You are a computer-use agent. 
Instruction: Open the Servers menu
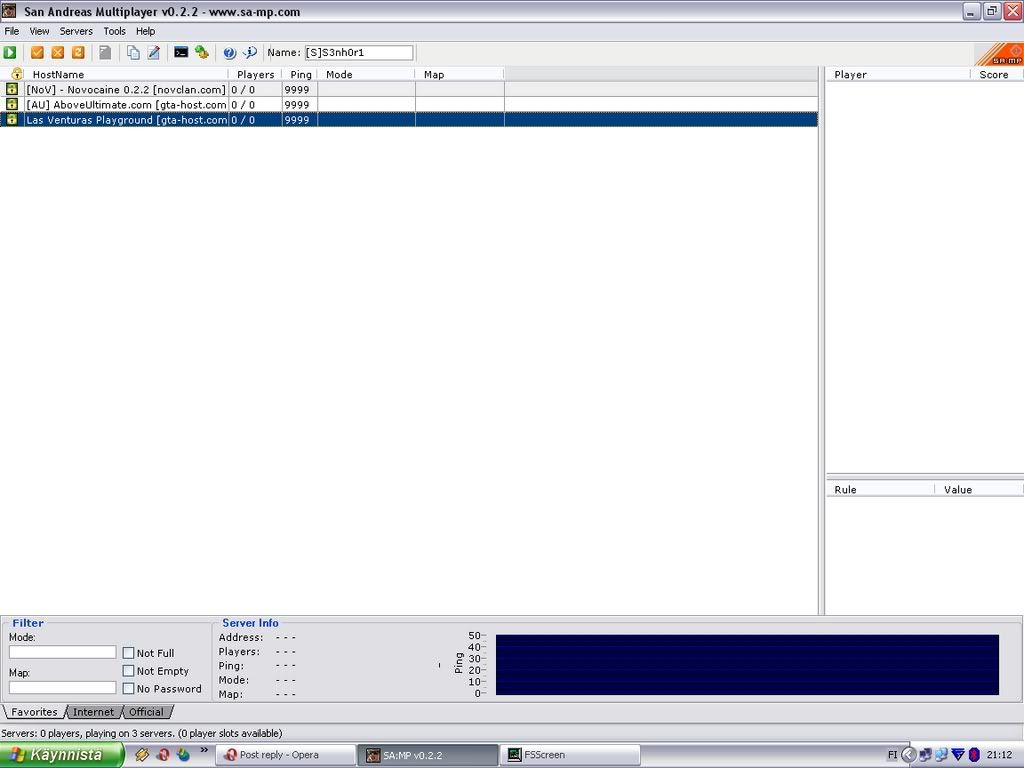coord(76,31)
